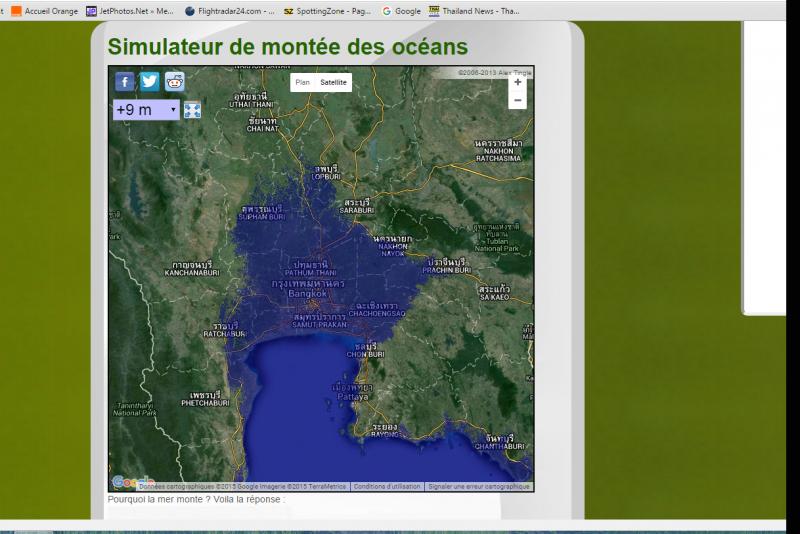Open the SpottingZone bookmark
Image resolution: width=800 pixels, height=534 pixels.
[x=327, y=11]
